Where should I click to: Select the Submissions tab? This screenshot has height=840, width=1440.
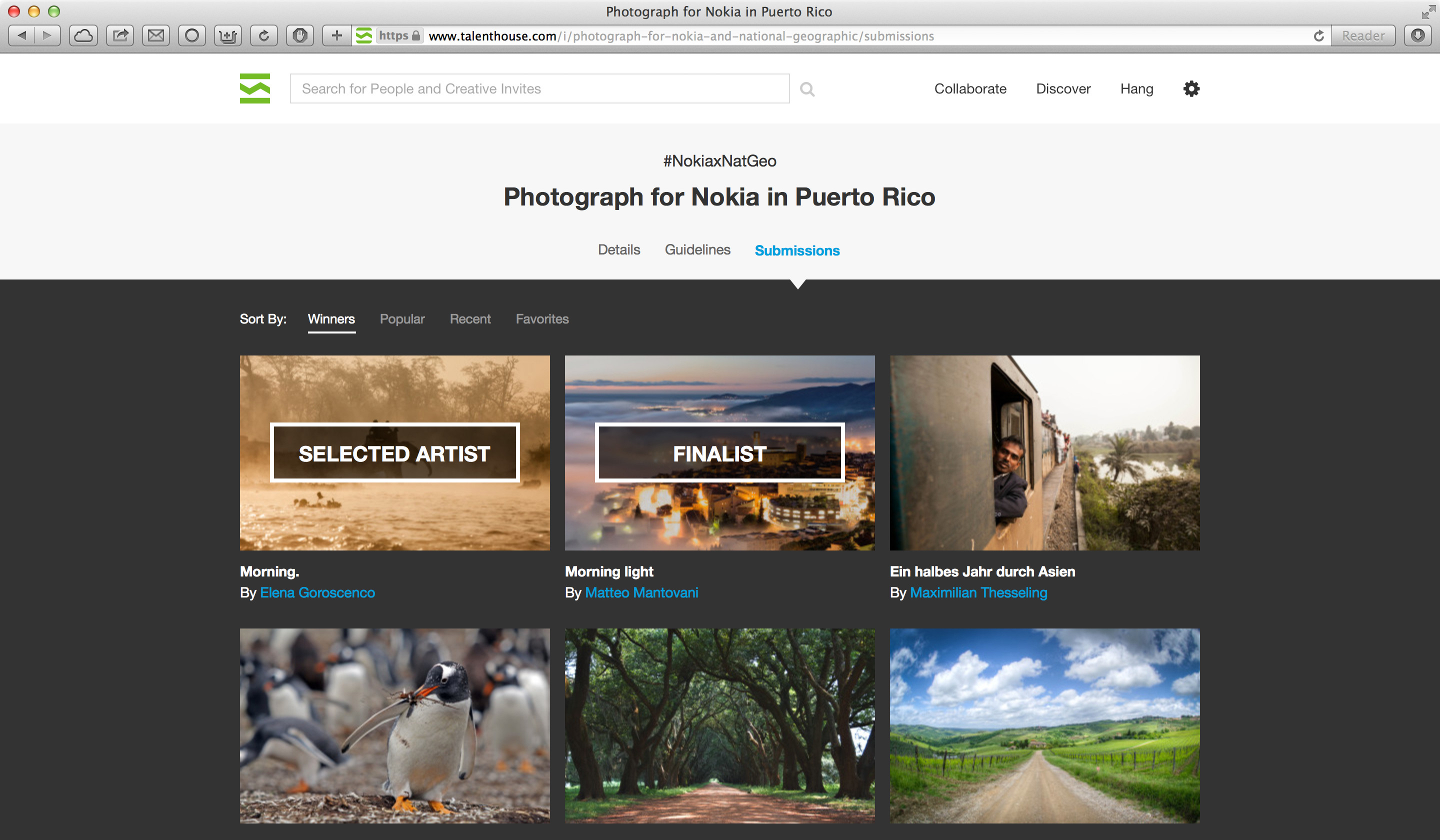[797, 250]
